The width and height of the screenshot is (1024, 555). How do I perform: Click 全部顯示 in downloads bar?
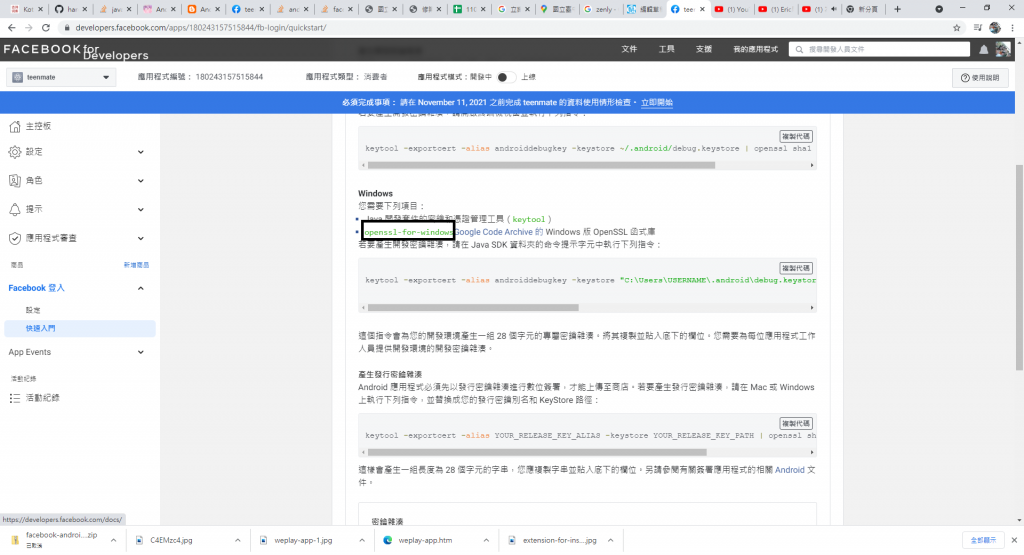[983, 540]
